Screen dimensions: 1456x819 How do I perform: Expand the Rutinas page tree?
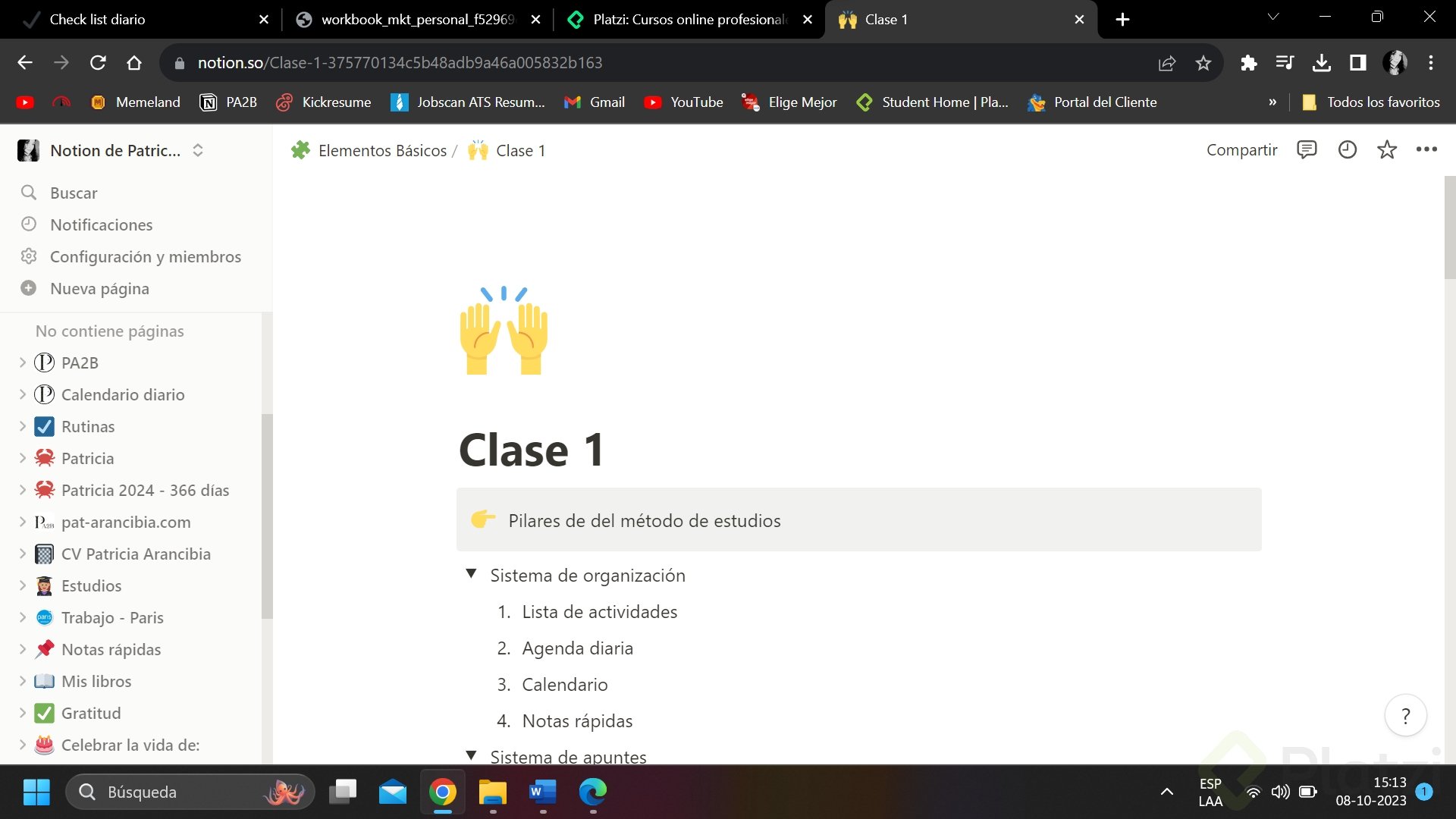pos(22,426)
